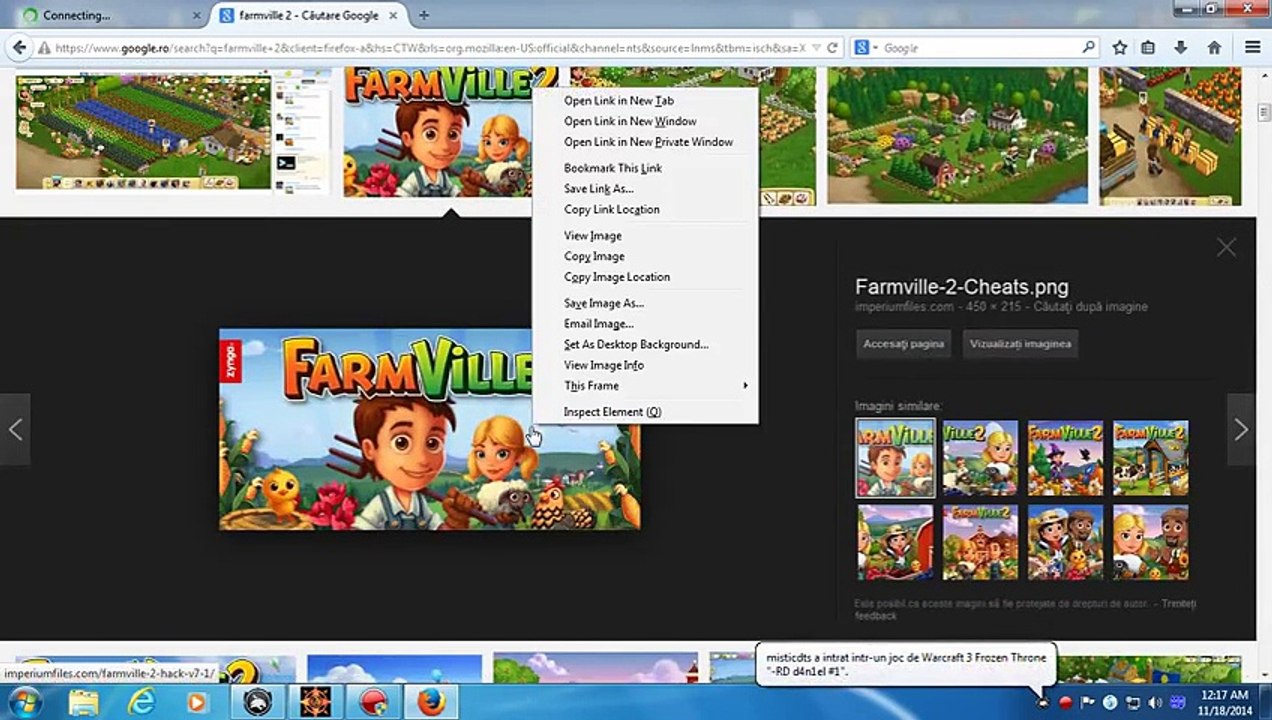The width and height of the screenshot is (1272, 720).
Task: Go to the next image arrow
Action: [x=1241, y=429]
